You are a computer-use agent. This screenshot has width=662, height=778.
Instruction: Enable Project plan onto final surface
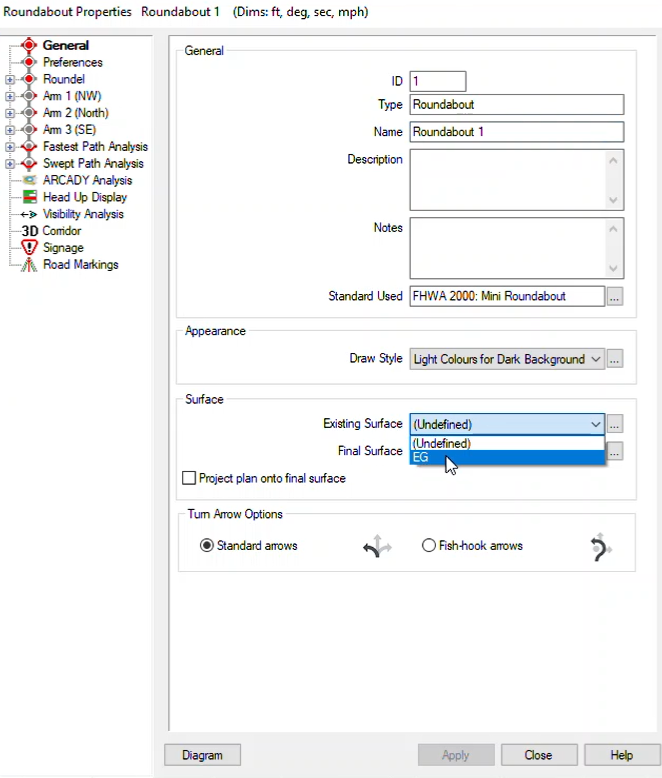tap(189, 478)
